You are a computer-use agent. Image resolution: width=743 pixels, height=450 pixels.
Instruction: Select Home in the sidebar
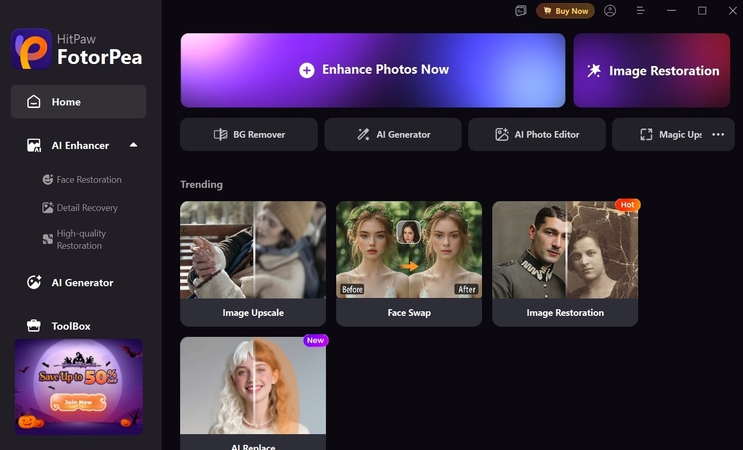(x=79, y=101)
